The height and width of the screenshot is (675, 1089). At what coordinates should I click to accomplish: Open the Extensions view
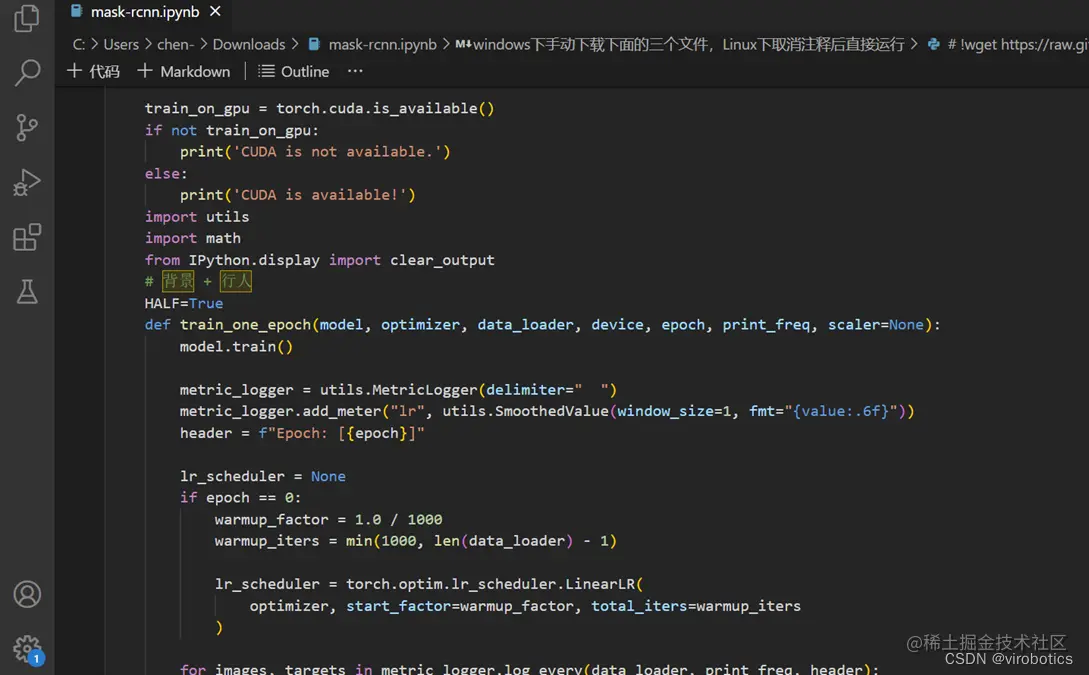coord(26,238)
